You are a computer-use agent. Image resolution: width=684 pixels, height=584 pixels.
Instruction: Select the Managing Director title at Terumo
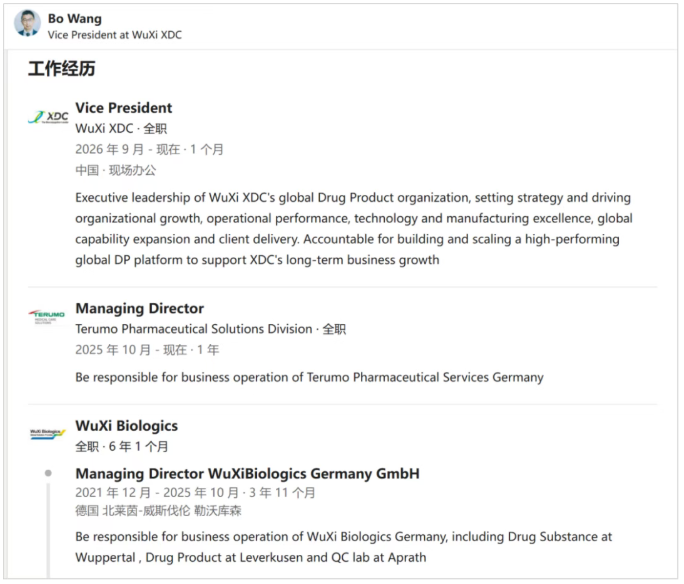(140, 308)
